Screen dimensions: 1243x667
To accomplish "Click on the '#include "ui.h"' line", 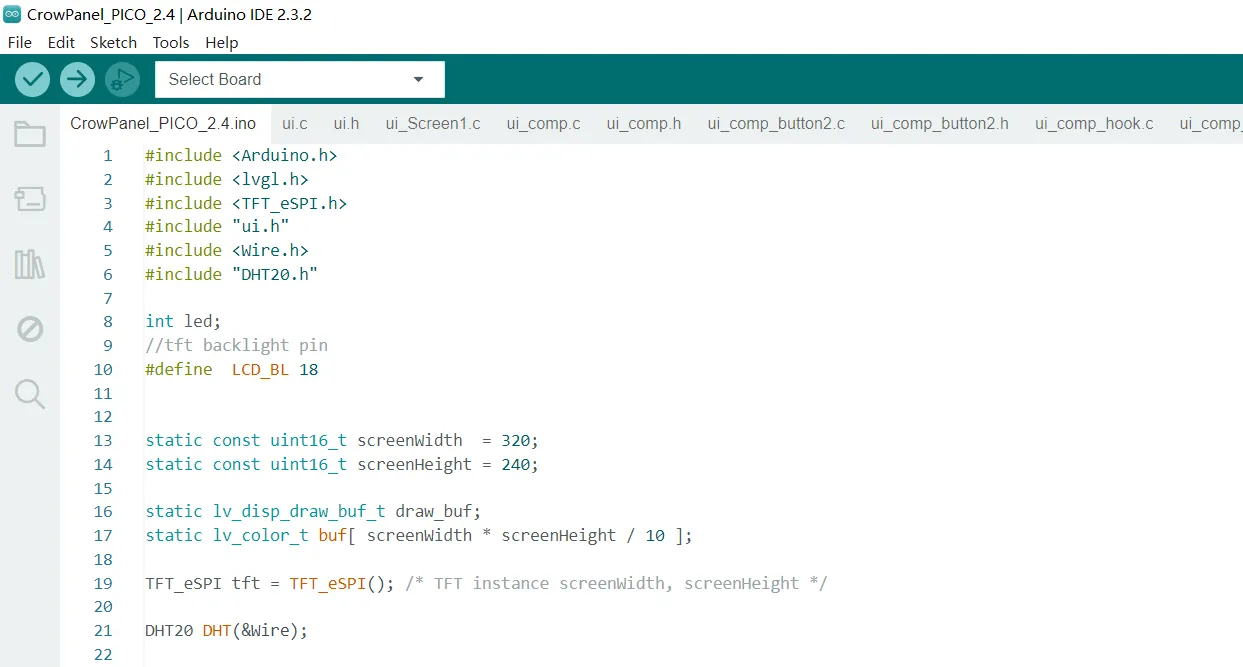I will [217, 227].
